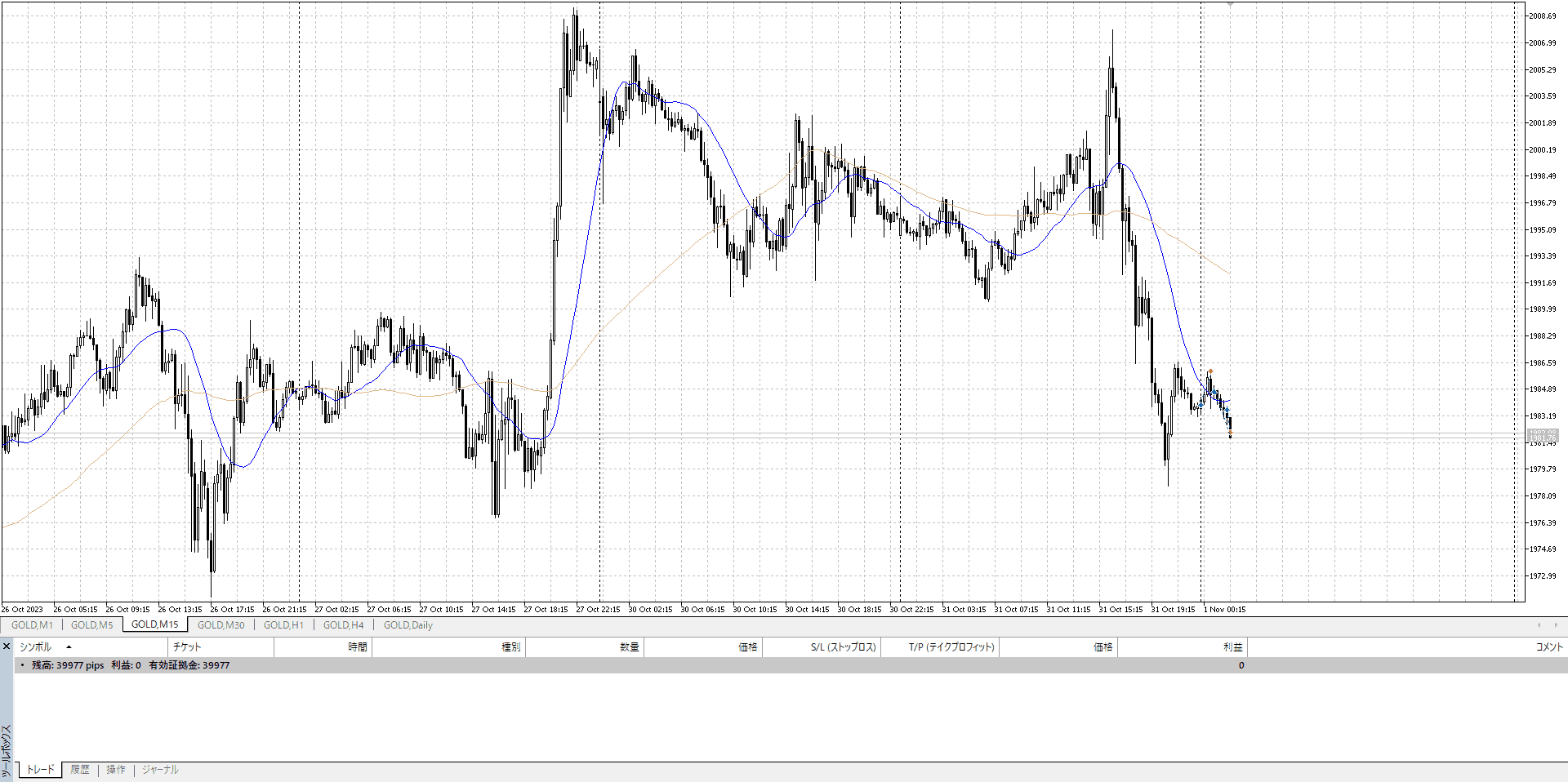Open the 履歴 (history) terminal tab
Viewport: 1568px width, 782px height.
(80, 770)
